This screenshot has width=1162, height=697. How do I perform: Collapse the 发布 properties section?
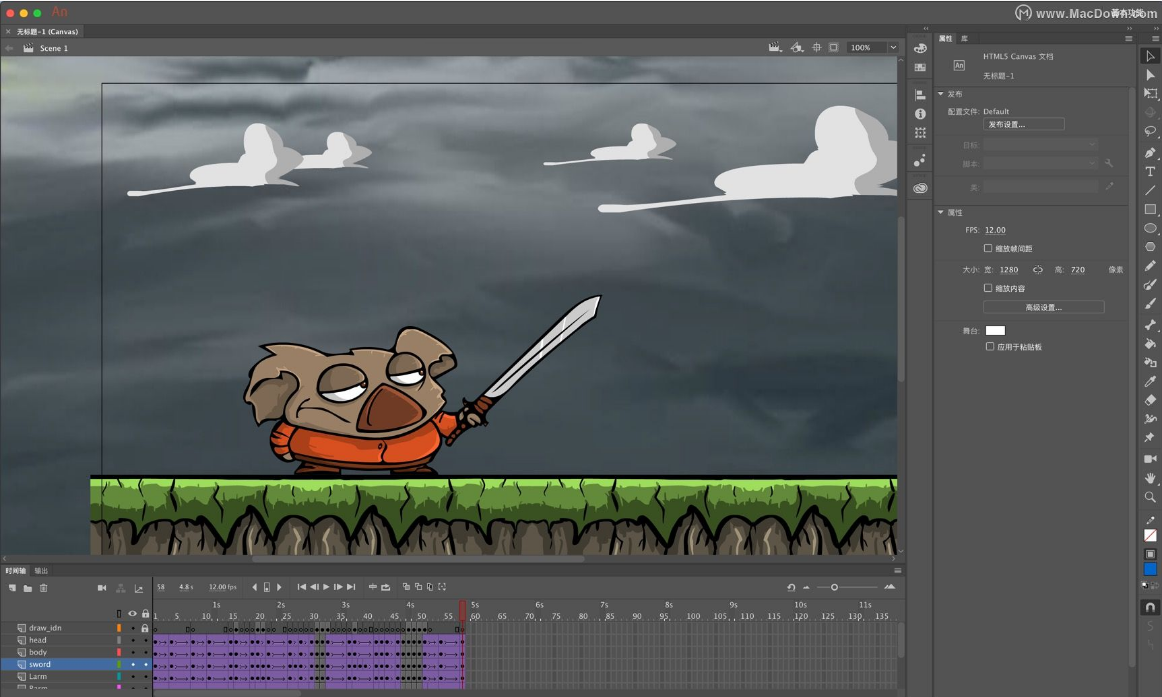[x=940, y=92]
